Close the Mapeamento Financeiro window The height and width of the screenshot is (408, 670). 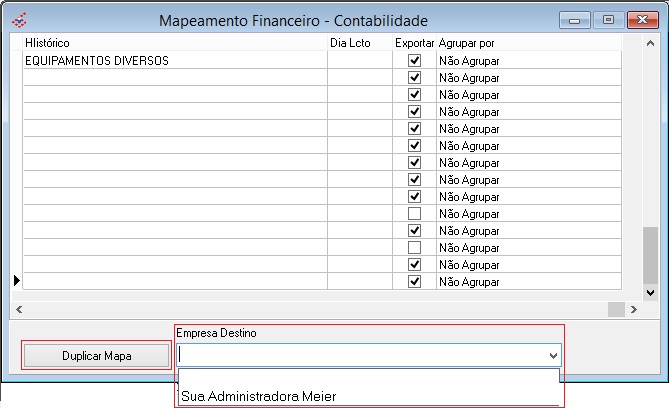click(643, 20)
